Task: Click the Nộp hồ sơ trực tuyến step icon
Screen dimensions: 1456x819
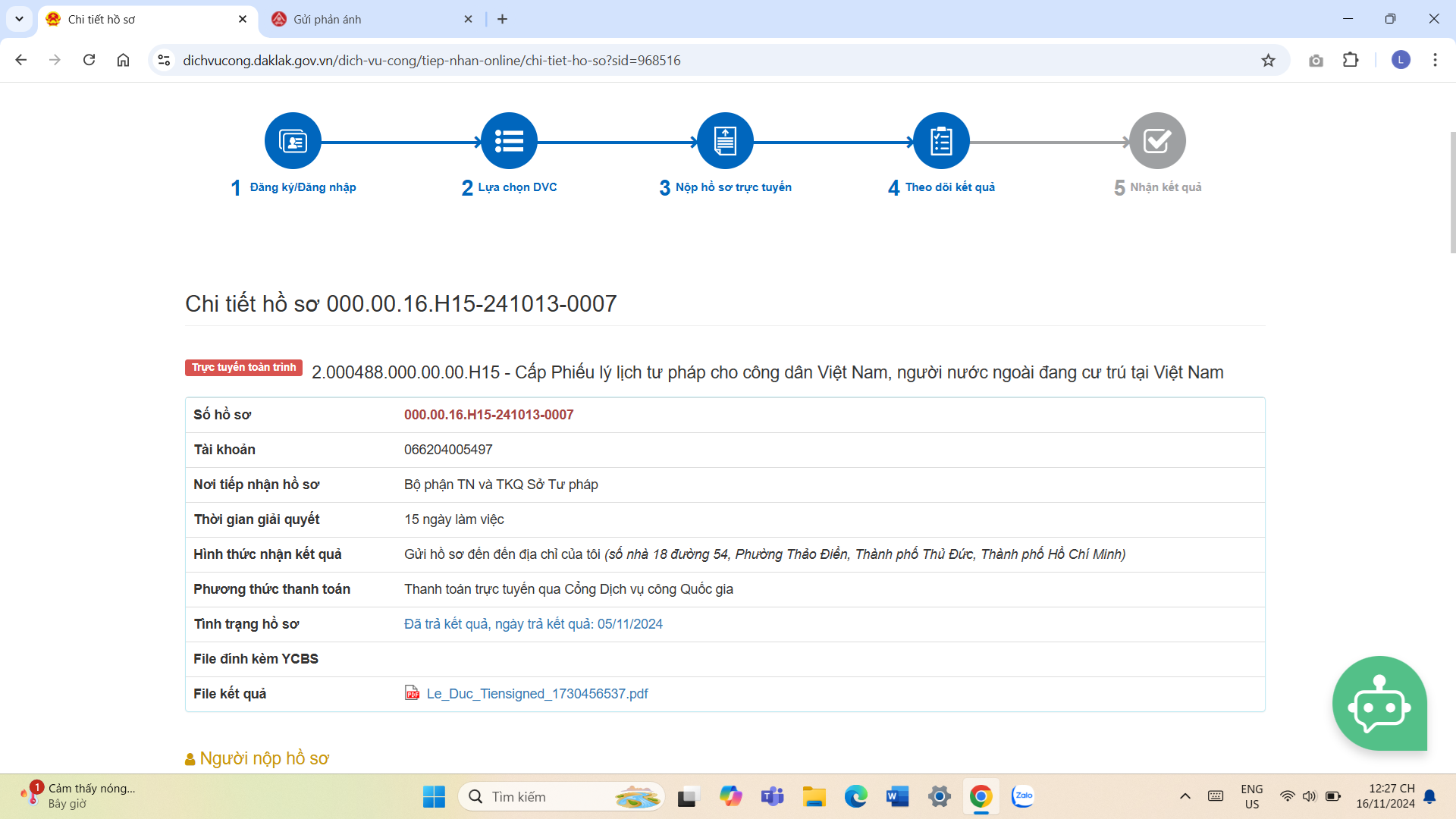Action: (x=725, y=141)
